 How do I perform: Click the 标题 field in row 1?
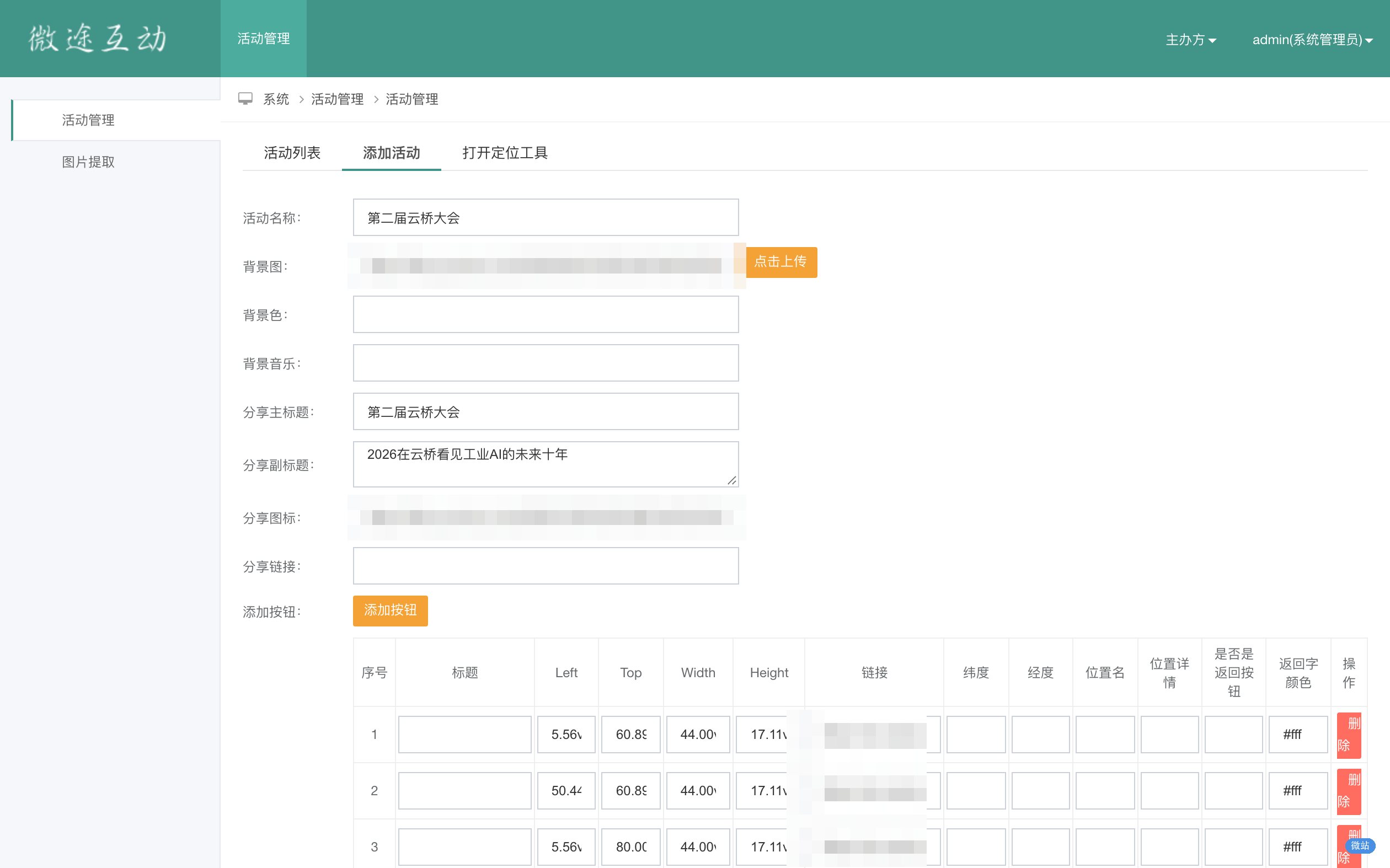464,734
